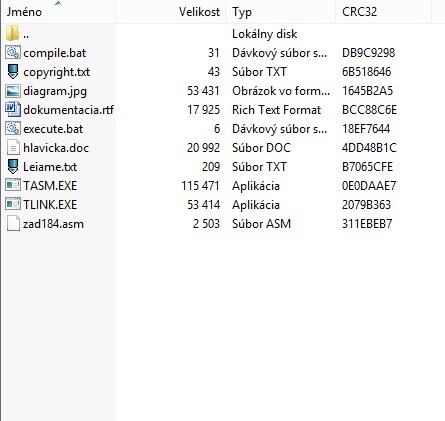Viewport: 445px width, 421px height.
Task: Open the parent folder icon
Action: (12, 34)
